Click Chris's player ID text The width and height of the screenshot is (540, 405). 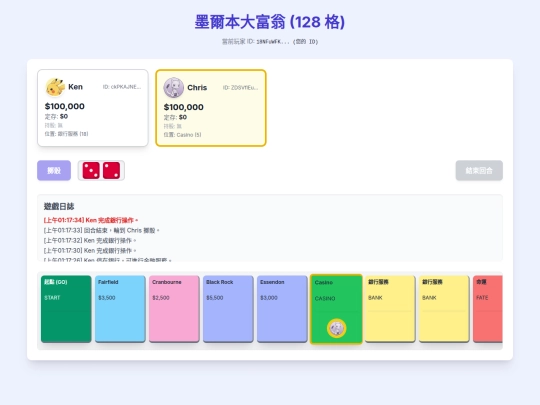coord(240,88)
